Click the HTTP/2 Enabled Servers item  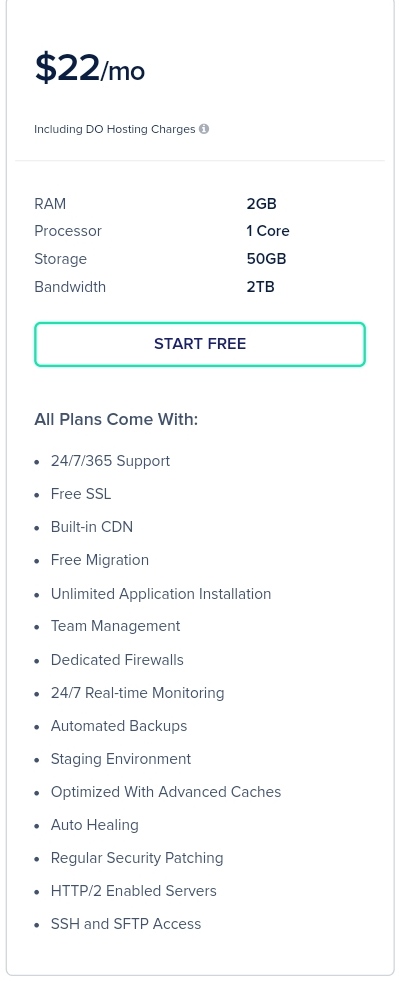(133, 891)
